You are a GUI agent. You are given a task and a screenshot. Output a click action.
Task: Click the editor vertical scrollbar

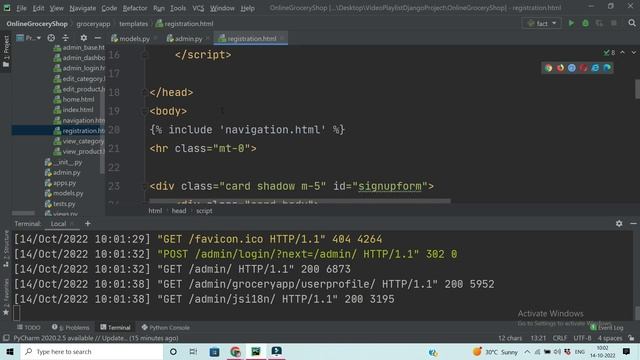pyautogui.click(x=637, y=89)
